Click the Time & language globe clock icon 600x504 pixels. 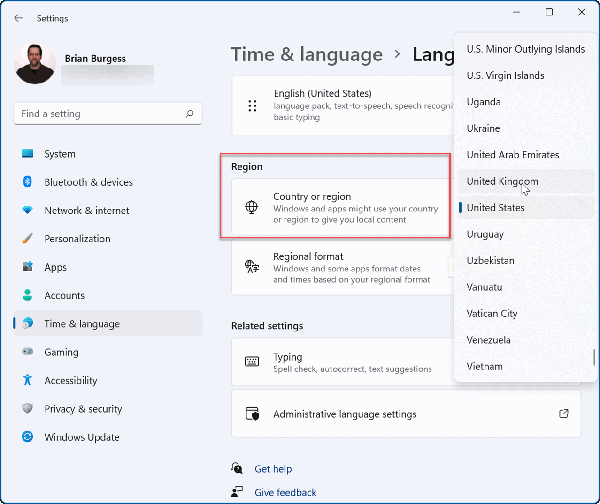click(x=28, y=323)
